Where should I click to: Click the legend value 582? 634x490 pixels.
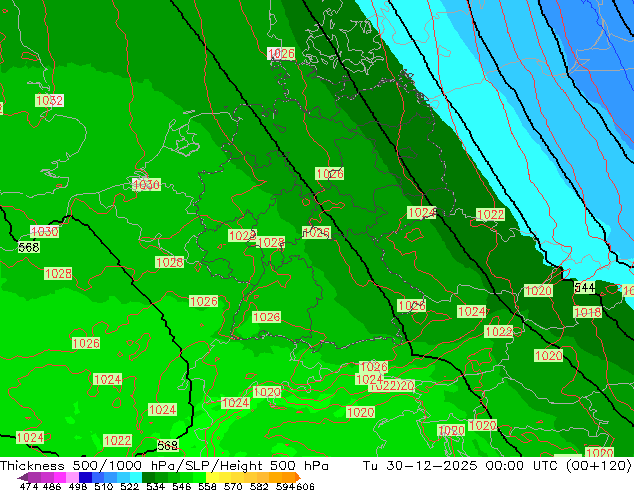(259, 486)
